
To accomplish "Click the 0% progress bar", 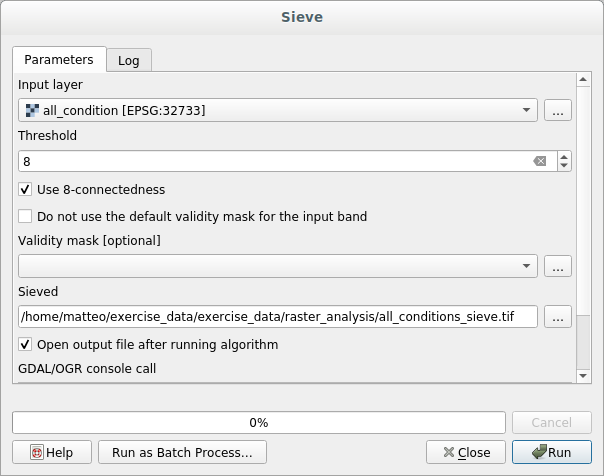I will click(258, 423).
